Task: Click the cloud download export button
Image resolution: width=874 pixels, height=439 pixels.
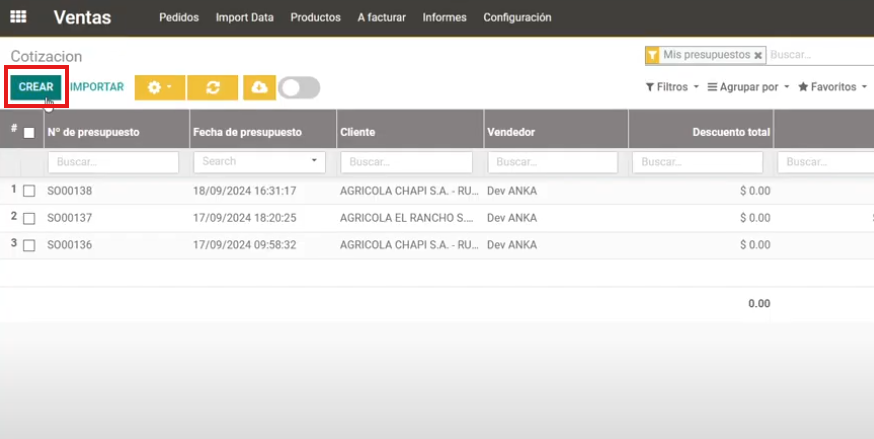Action: 259,87
